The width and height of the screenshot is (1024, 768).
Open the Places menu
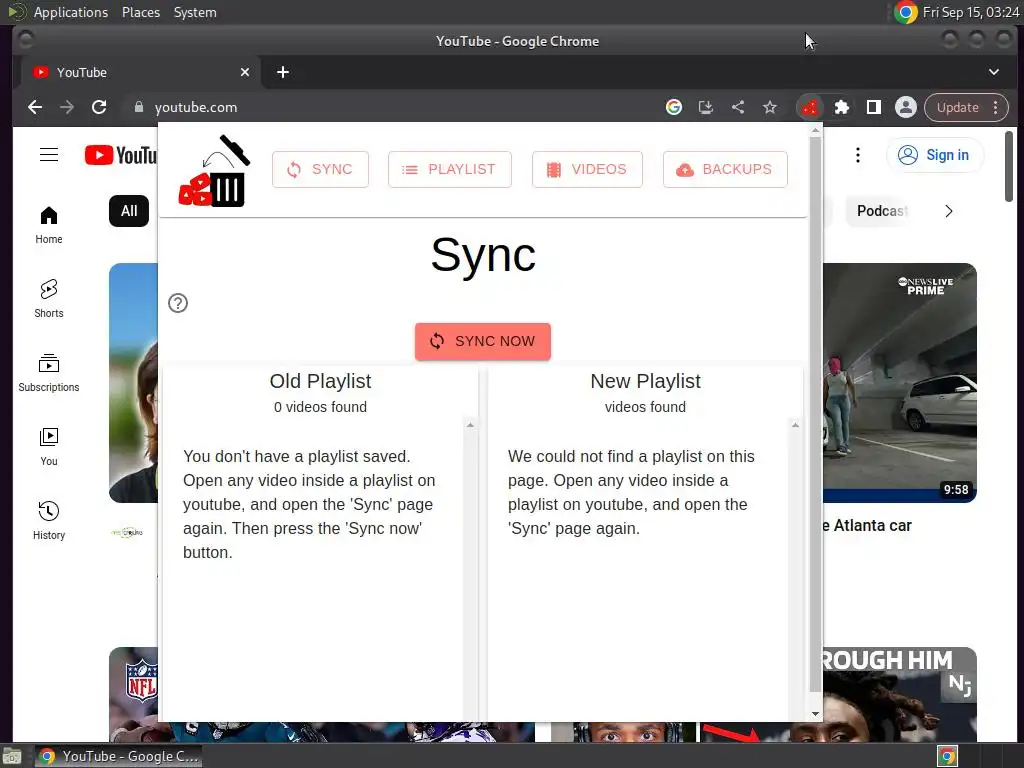coord(141,12)
